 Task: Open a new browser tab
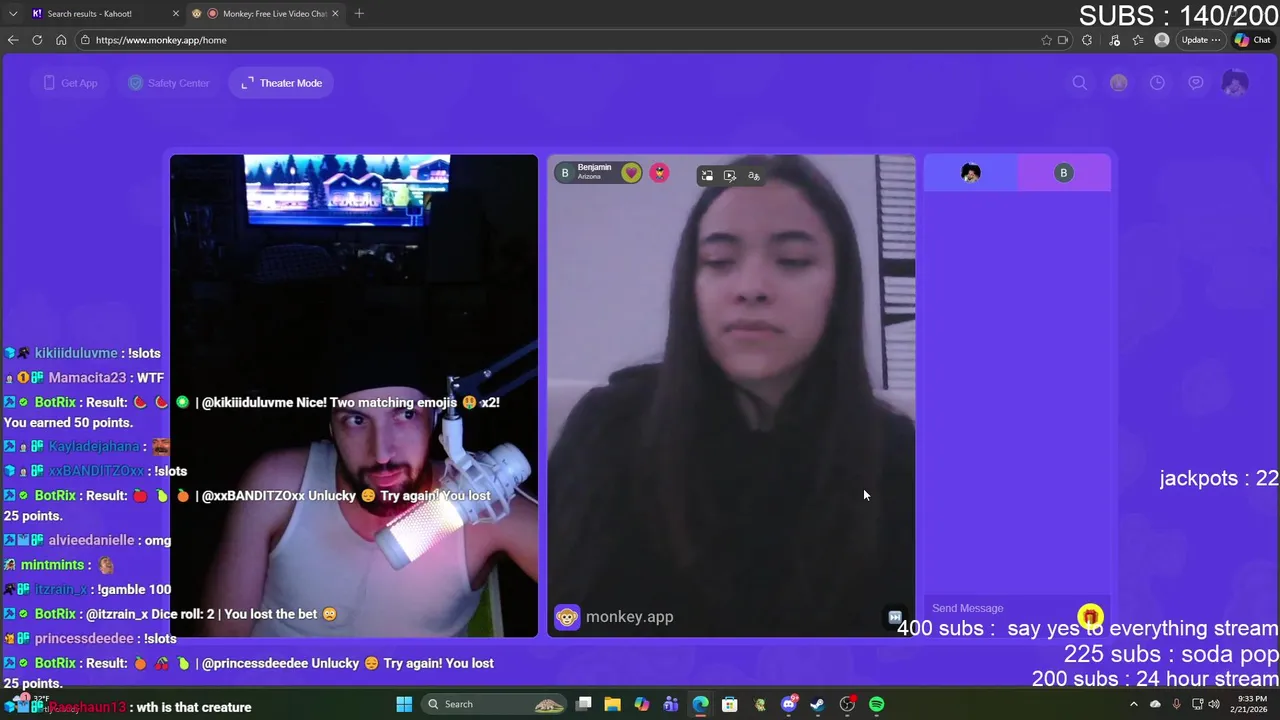point(359,13)
